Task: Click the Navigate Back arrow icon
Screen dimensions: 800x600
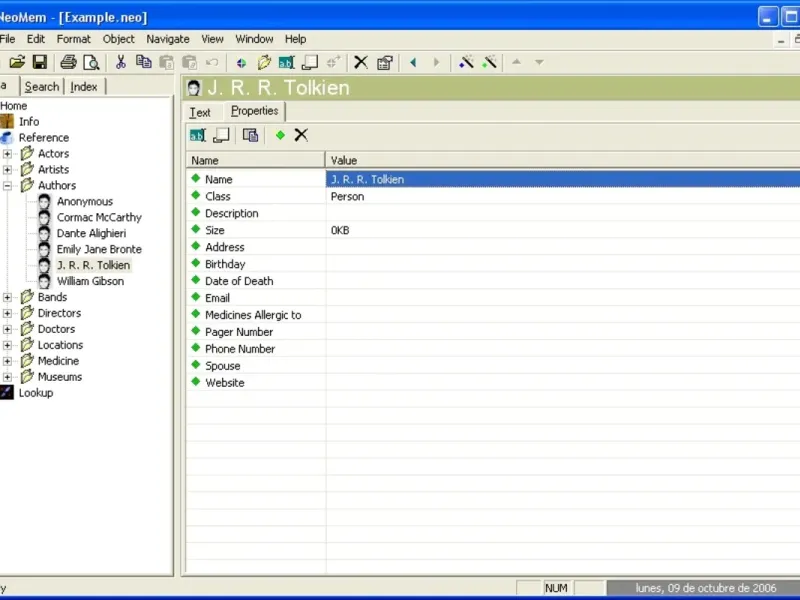Action: click(413, 62)
